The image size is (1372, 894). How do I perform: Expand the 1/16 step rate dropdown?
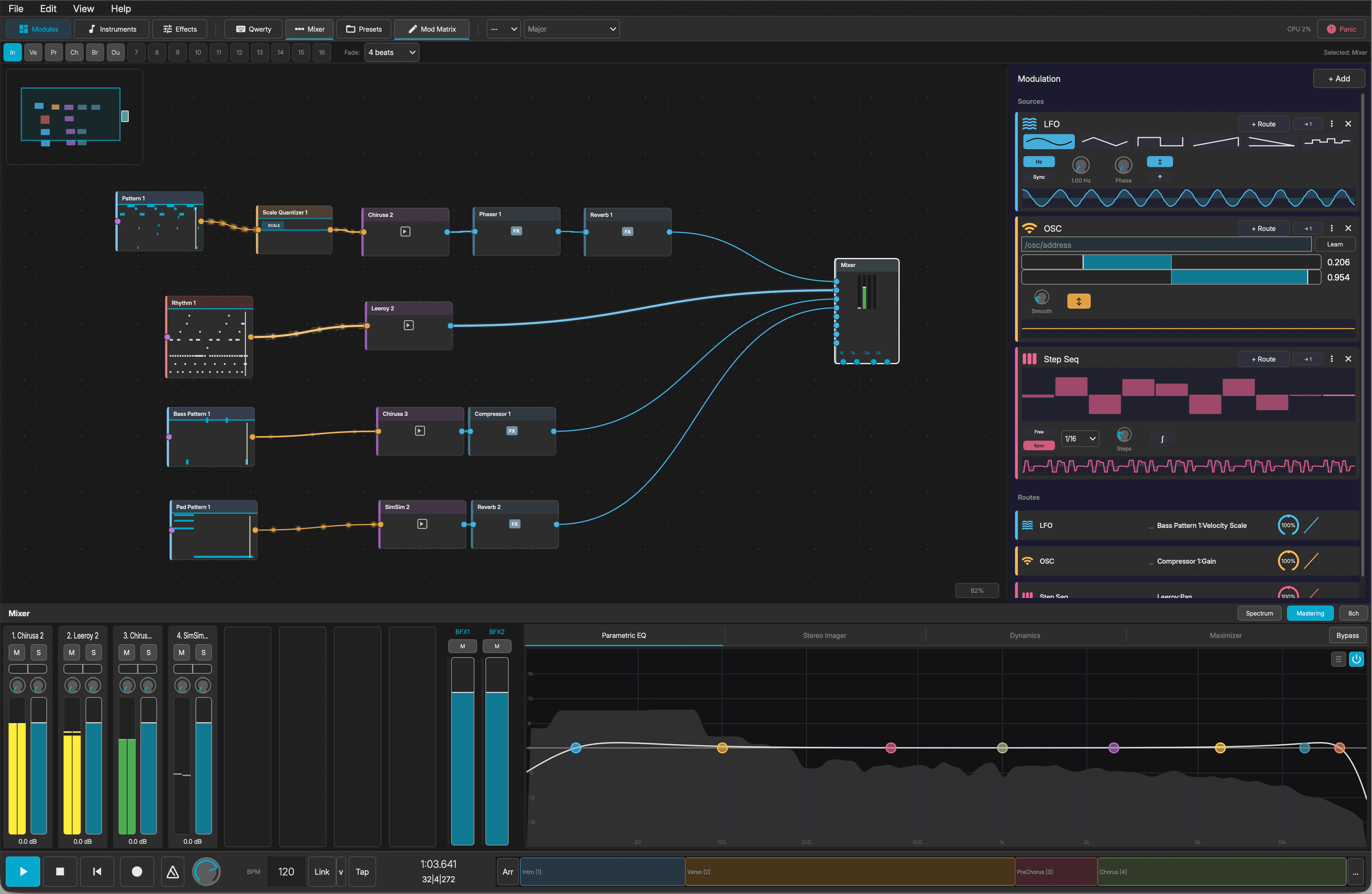point(1080,438)
